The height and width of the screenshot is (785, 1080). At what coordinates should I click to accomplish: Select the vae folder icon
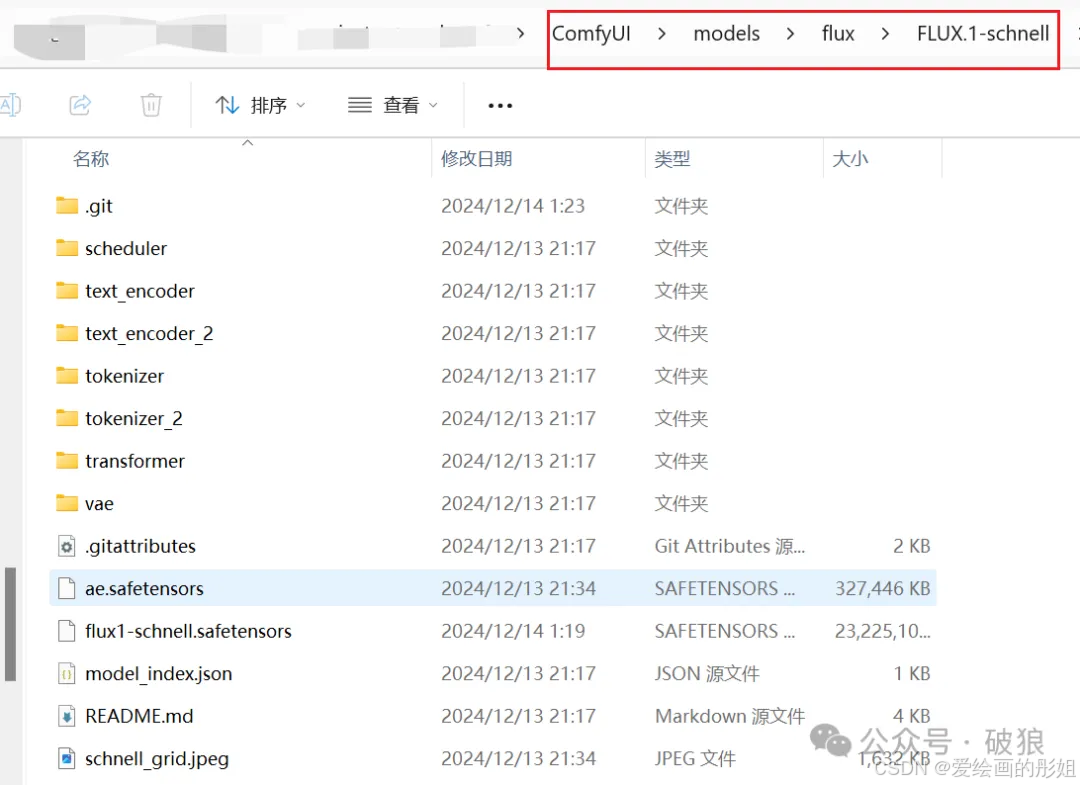click(67, 503)
